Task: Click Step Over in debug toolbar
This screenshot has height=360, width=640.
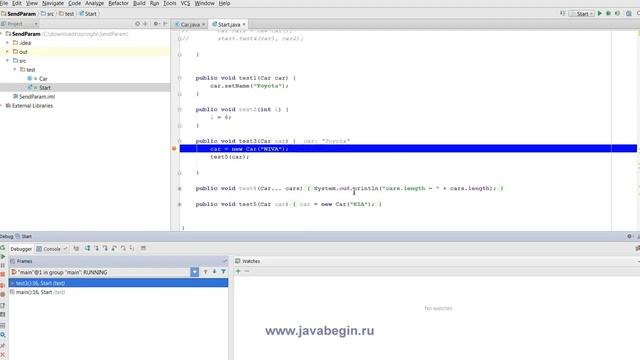Action: click(87, 249)
